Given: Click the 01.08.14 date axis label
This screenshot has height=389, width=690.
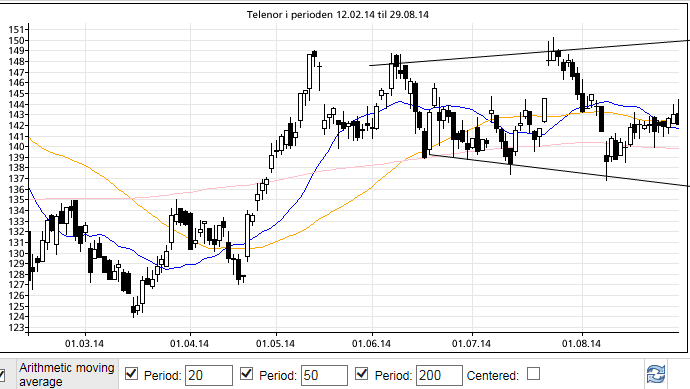Looking at the screenshot, I should pos(581,344).
